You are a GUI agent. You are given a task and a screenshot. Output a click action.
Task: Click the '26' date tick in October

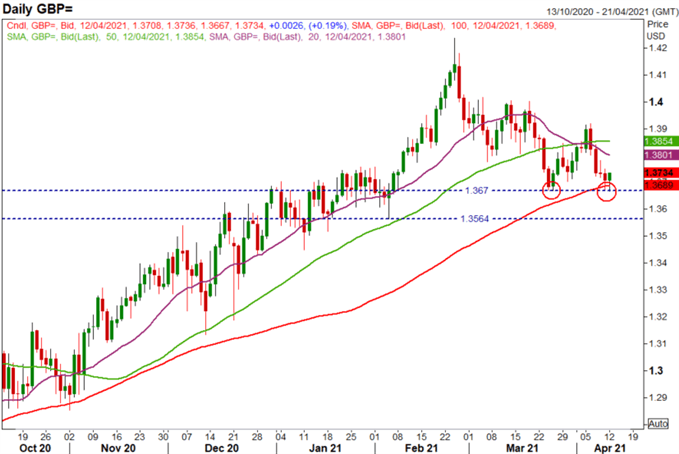pyautogui.click(x=46, y=437)
